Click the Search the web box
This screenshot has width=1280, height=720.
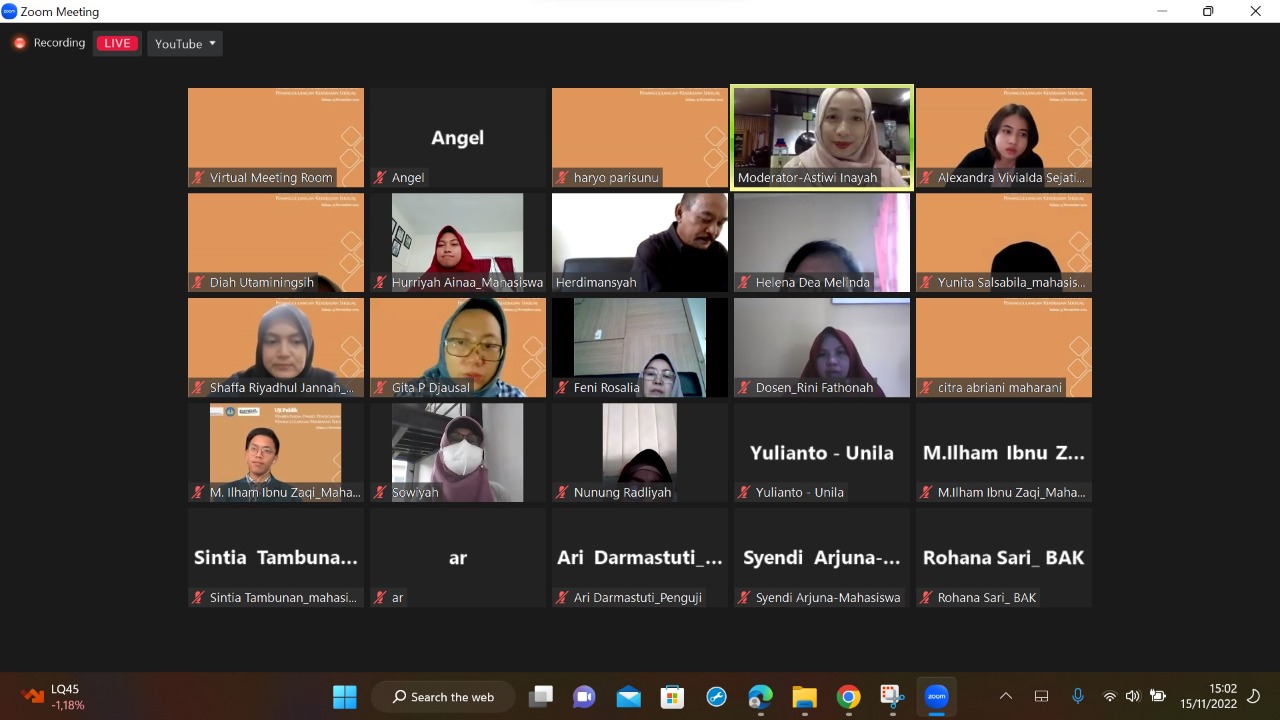pyautogui.click(x=443, y=697)
